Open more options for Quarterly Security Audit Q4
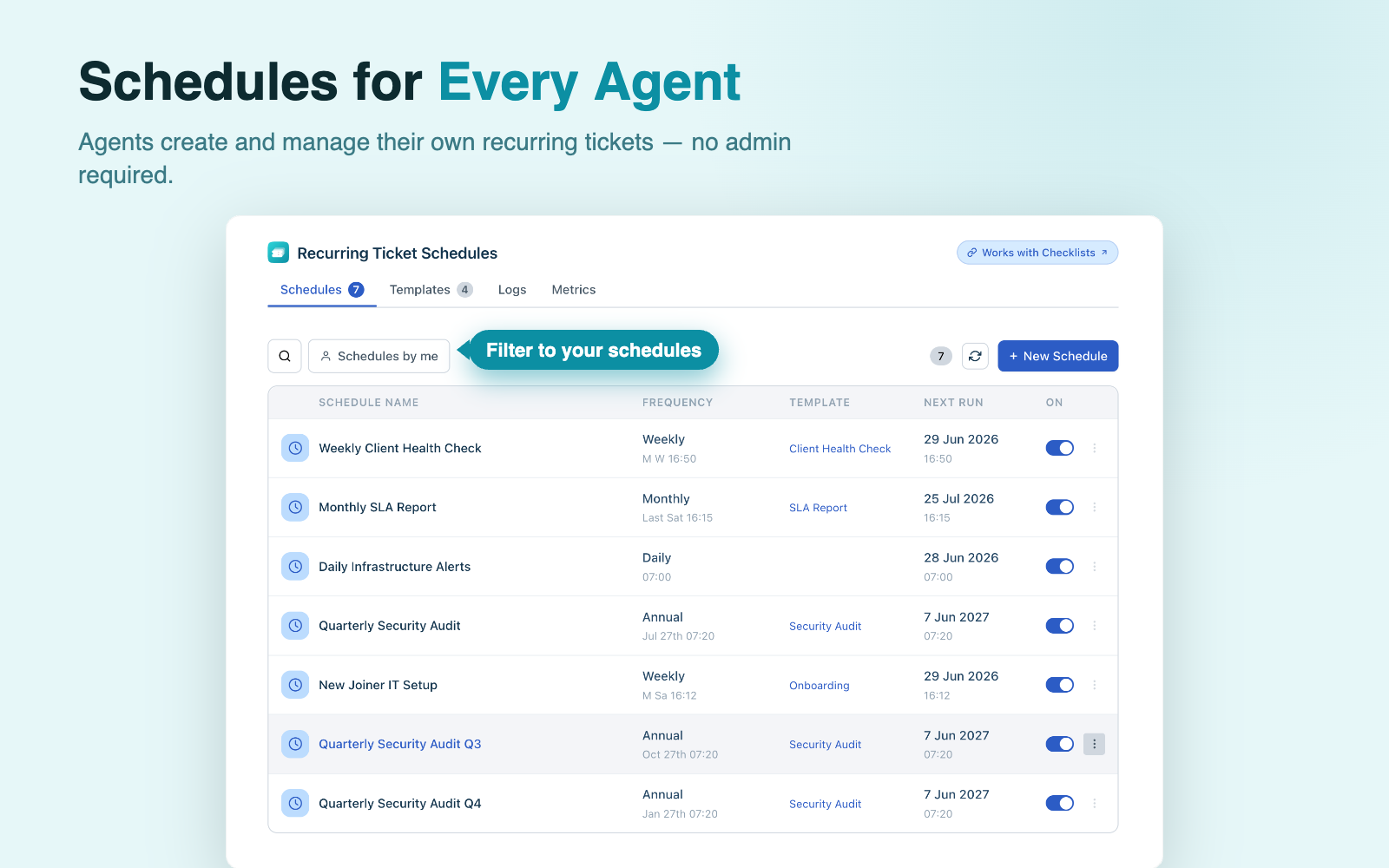Image resolution: width=1389 pixels, height=868 pixels. [x=1094, y=803]
